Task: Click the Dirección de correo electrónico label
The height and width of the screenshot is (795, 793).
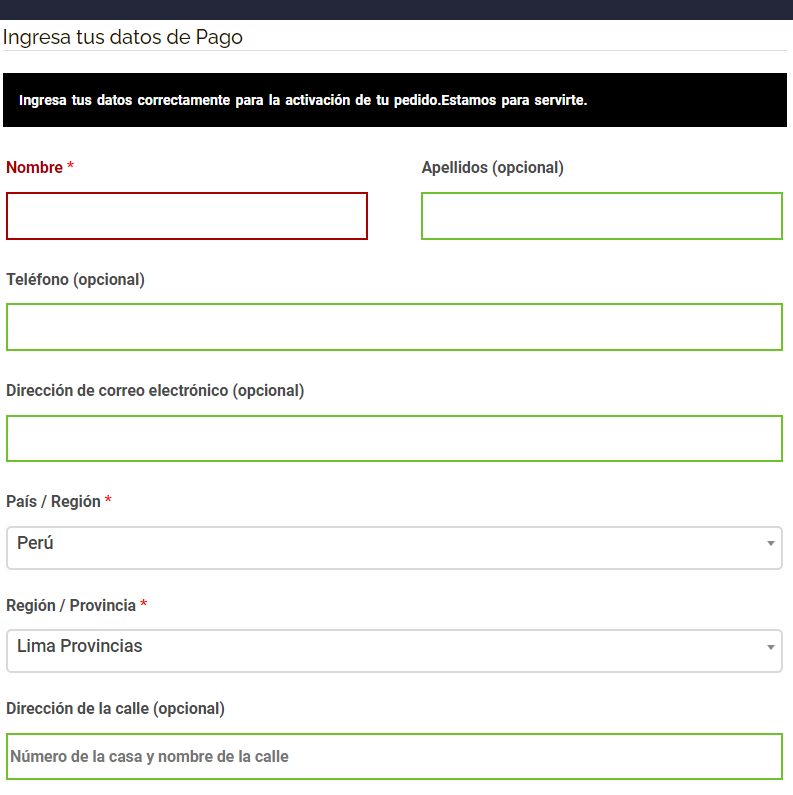Action: pos(155,391)
